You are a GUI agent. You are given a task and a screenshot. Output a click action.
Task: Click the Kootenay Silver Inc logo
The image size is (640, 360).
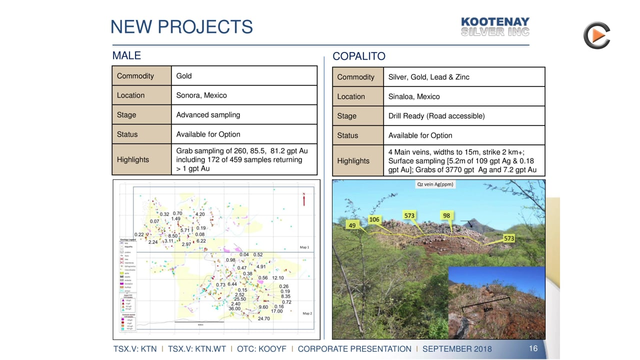[495, 27]
